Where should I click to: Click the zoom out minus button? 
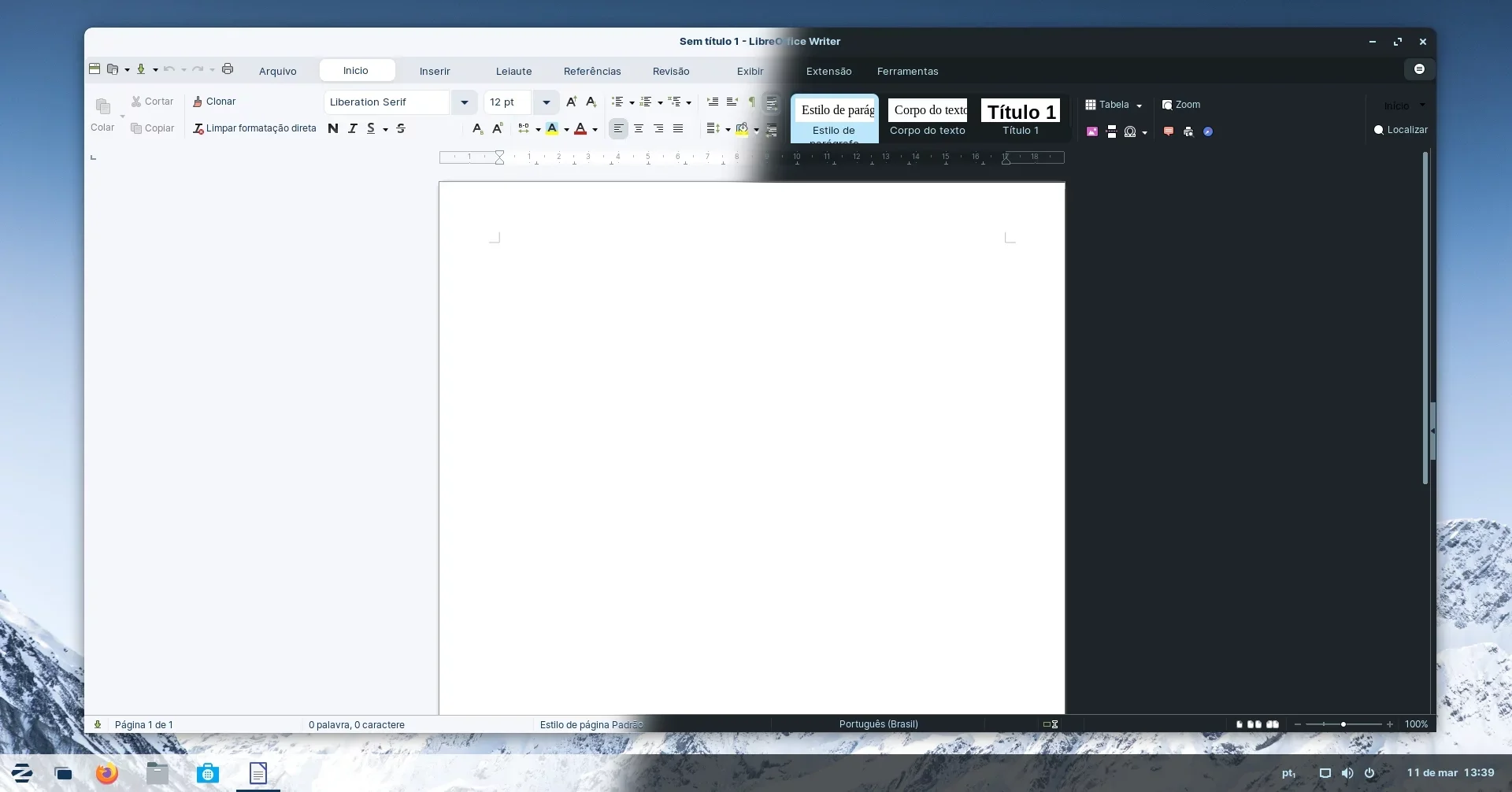pyautogui.click(x=1298, y=724)
